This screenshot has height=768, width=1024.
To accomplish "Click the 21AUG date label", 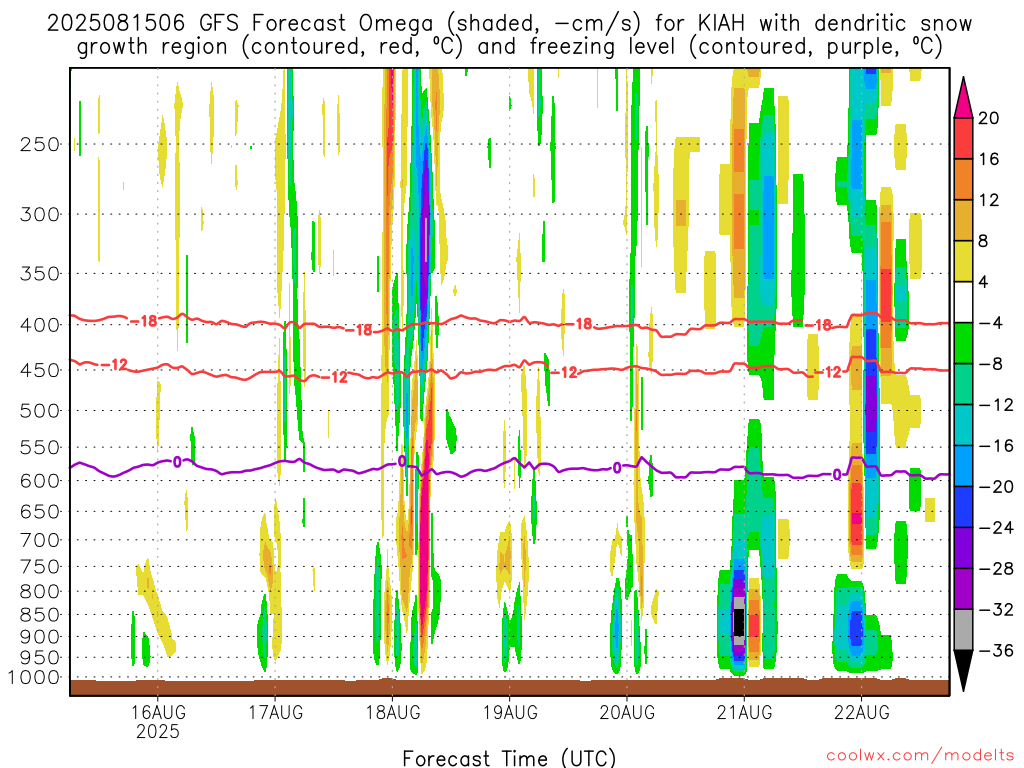I will (744, 712).
